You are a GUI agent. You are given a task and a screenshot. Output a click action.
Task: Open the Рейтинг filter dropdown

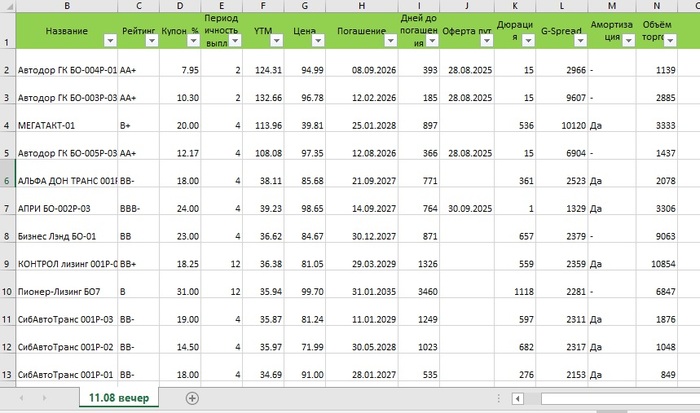coord(151,41)
